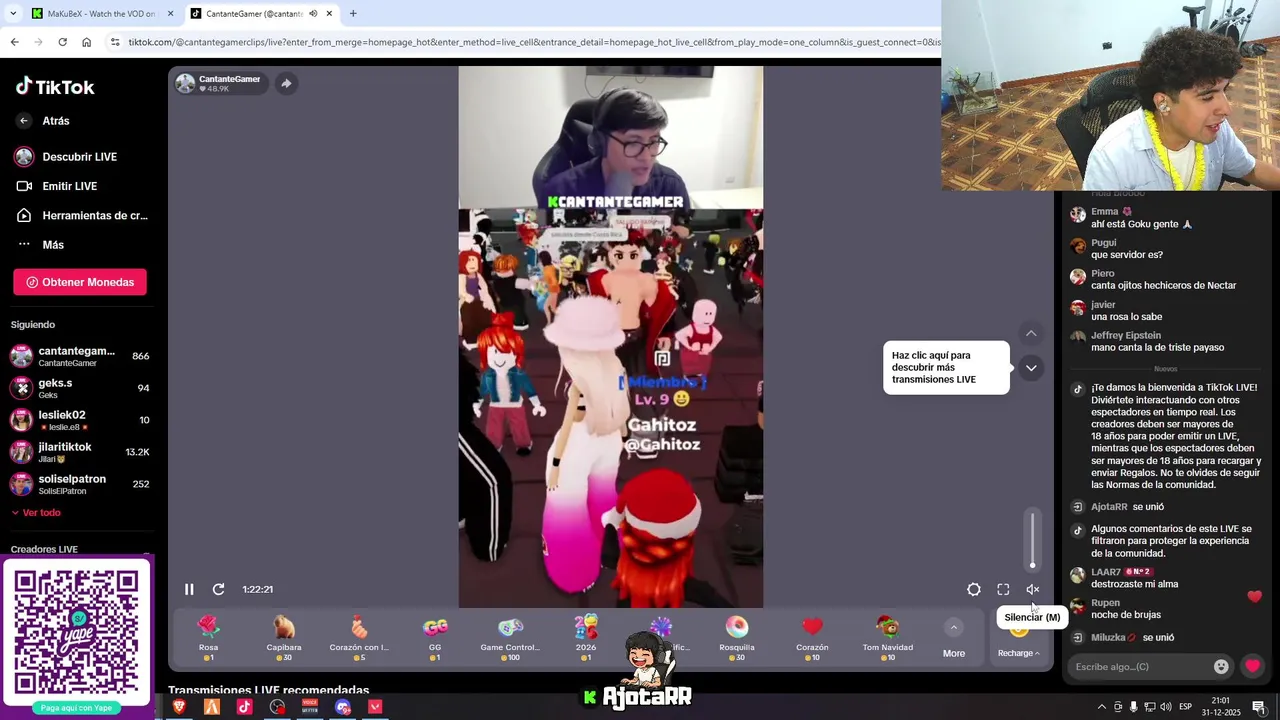Switch the ESP keyboard language
Screen dimensions: 1280x720
click(1185, 707)
